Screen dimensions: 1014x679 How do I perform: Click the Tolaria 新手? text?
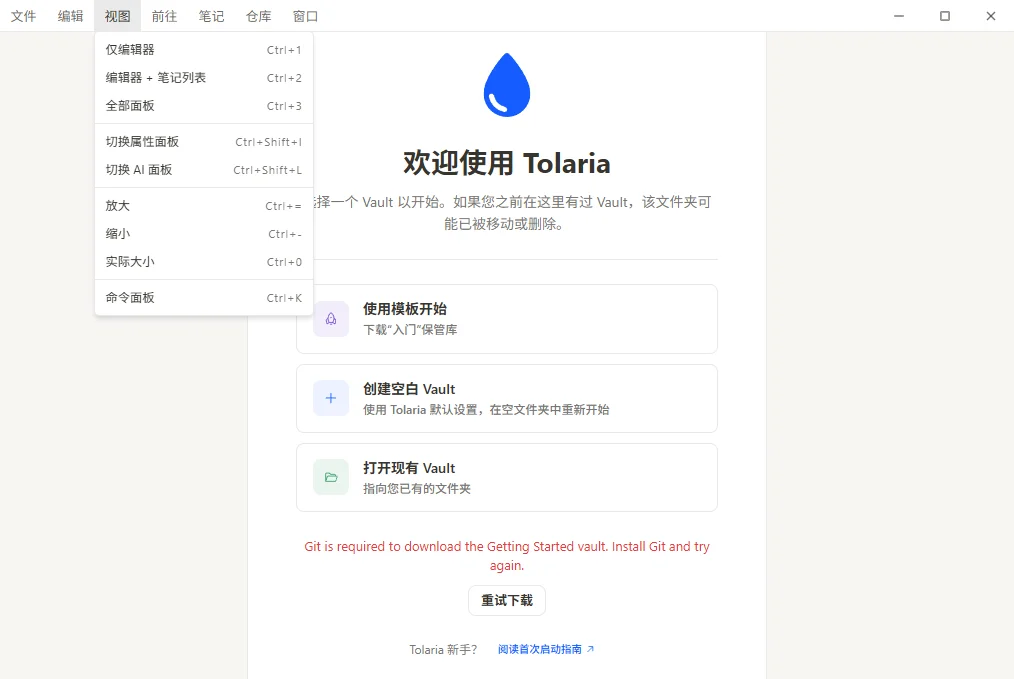point(443,649)
